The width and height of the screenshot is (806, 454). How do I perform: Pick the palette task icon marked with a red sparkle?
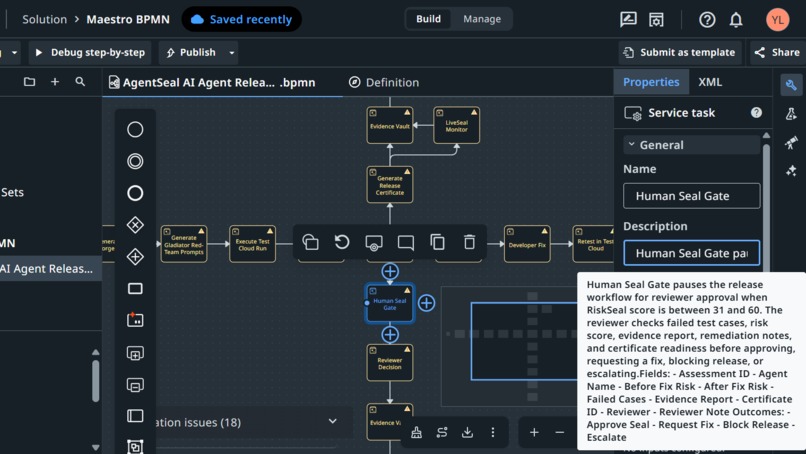(135, 320)
